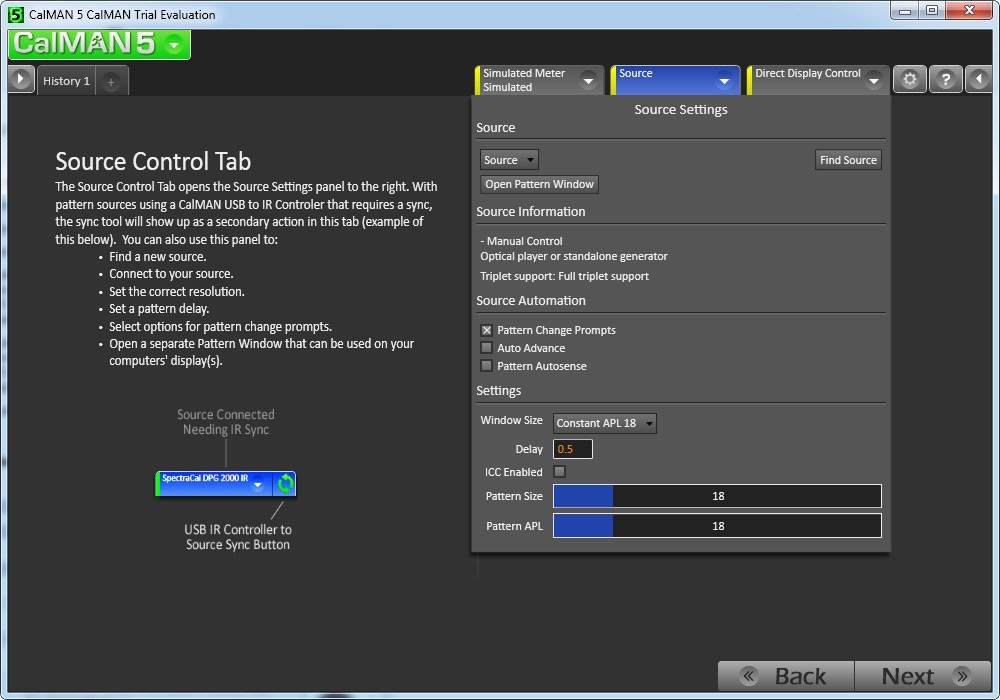Add a new history tab with plus

tap(111, 82)
